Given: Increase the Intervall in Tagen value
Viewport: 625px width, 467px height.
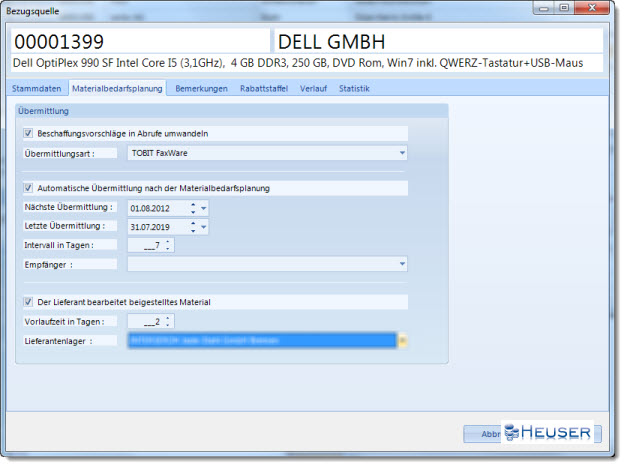Looking at the screenshot, I should [x=168, y=241].
